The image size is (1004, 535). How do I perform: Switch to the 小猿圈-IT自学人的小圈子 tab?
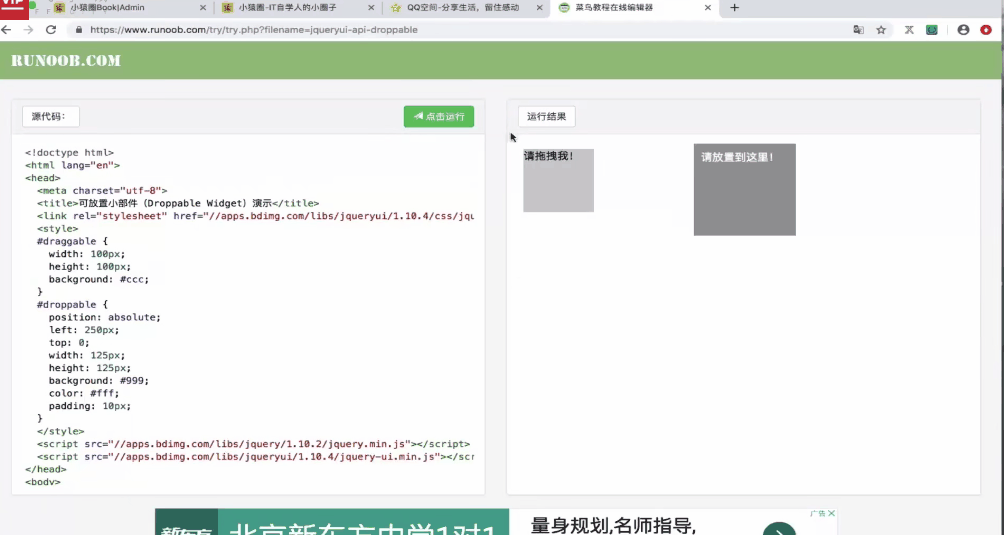[x=295, y=8]
